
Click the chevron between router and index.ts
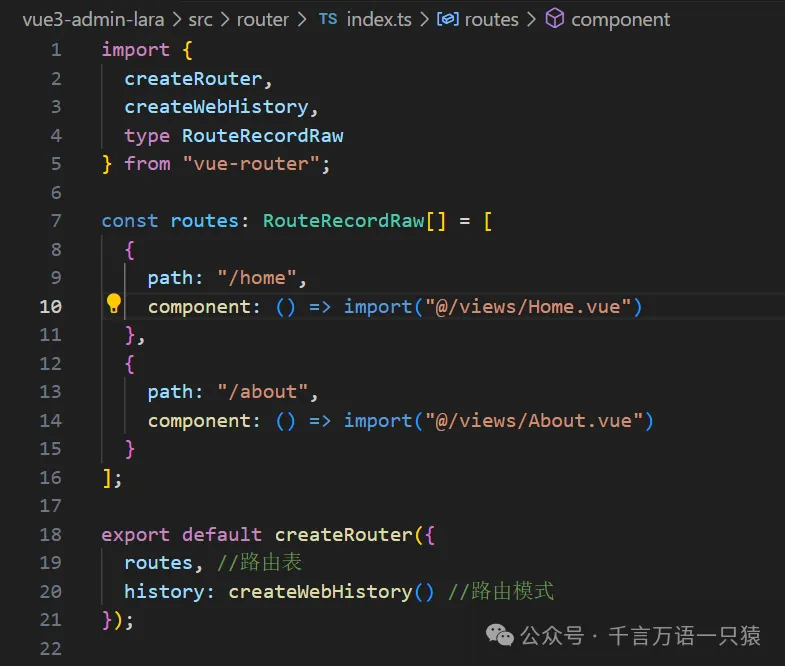(303, 20)
